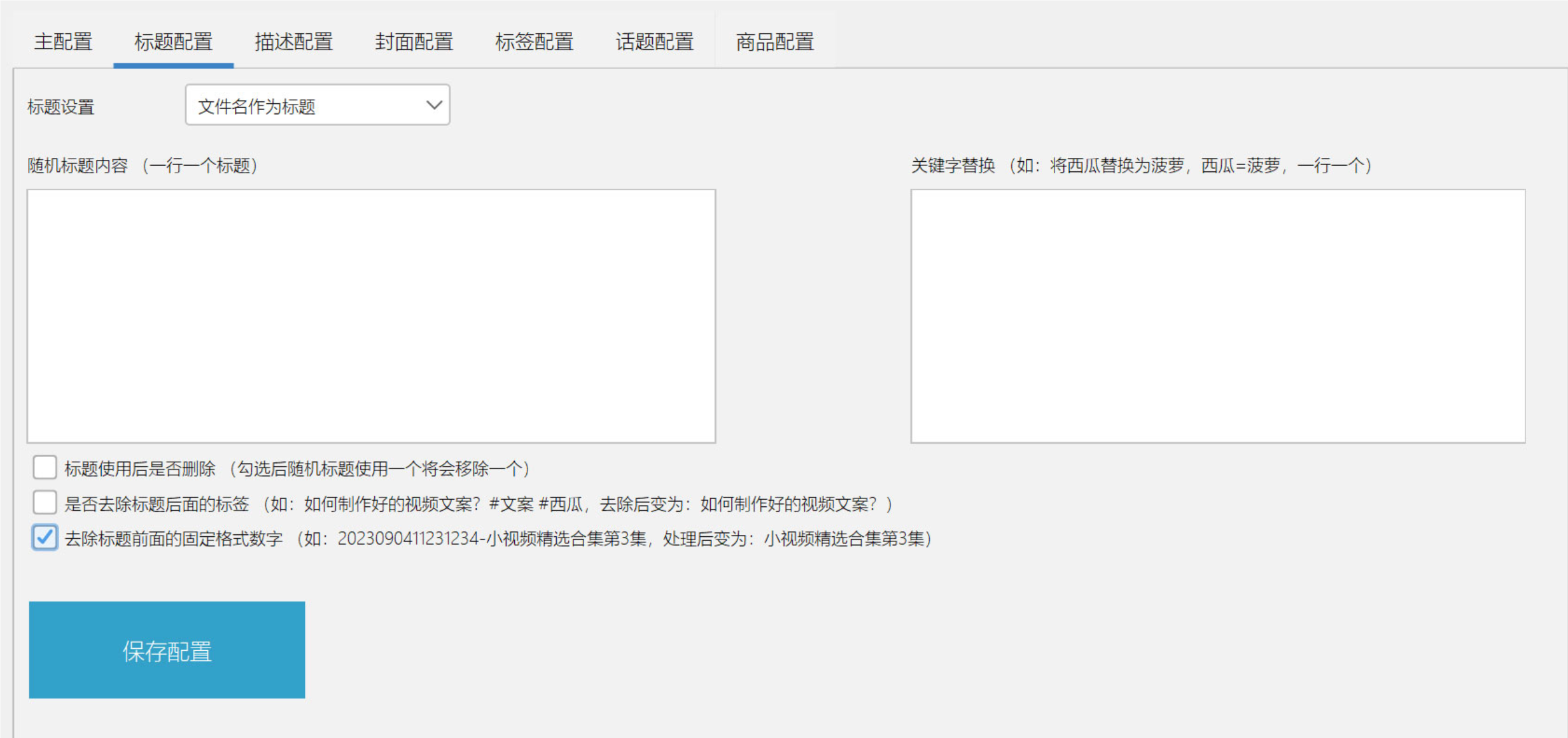Go to the 封面配置 tab
The width and height of the screenshot is (1568, 738).
click(x=414, y=41)
